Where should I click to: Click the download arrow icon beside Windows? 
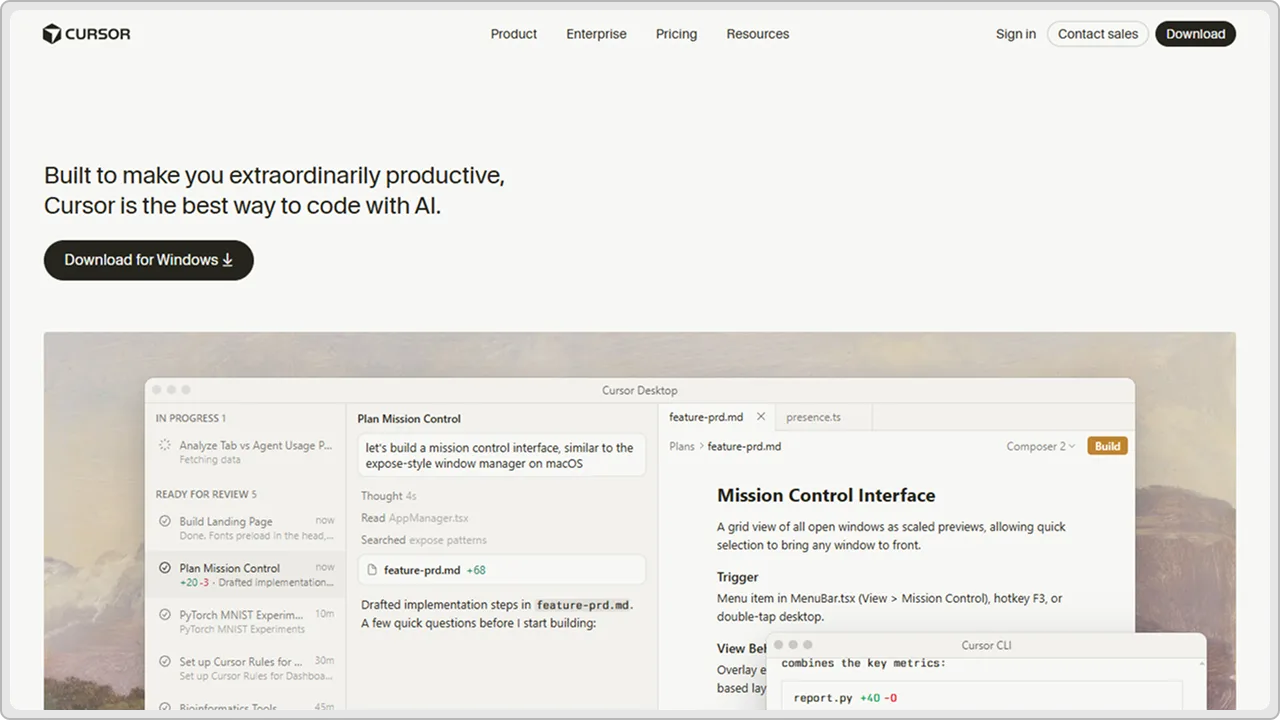pyautogui.click(x=228, y=260)
